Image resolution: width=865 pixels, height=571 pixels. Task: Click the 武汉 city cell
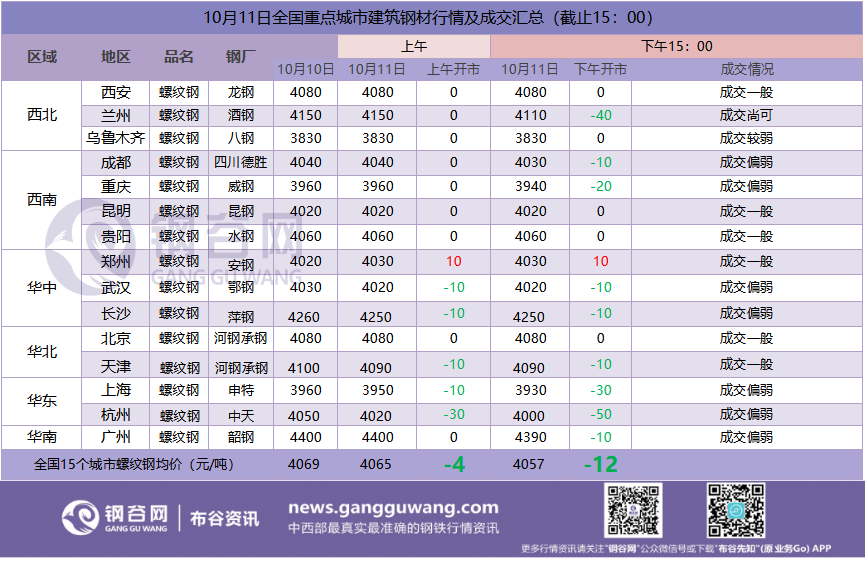116,287
